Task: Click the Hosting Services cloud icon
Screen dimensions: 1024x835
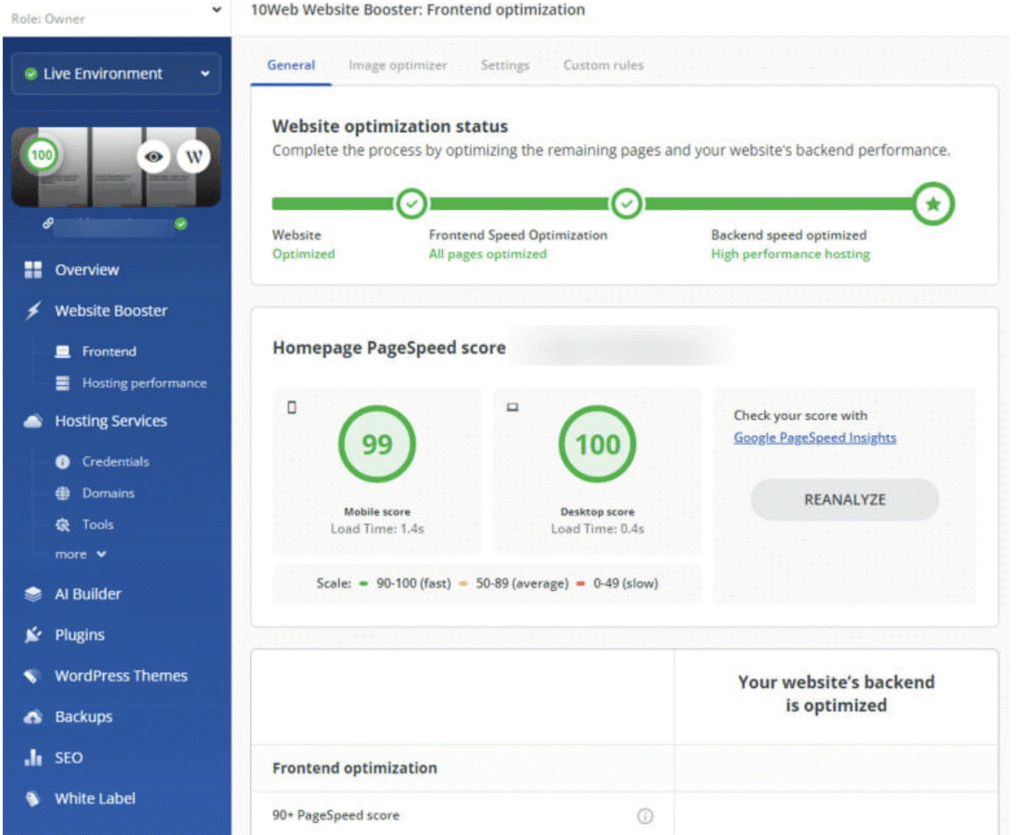Action: coord(33,422)
